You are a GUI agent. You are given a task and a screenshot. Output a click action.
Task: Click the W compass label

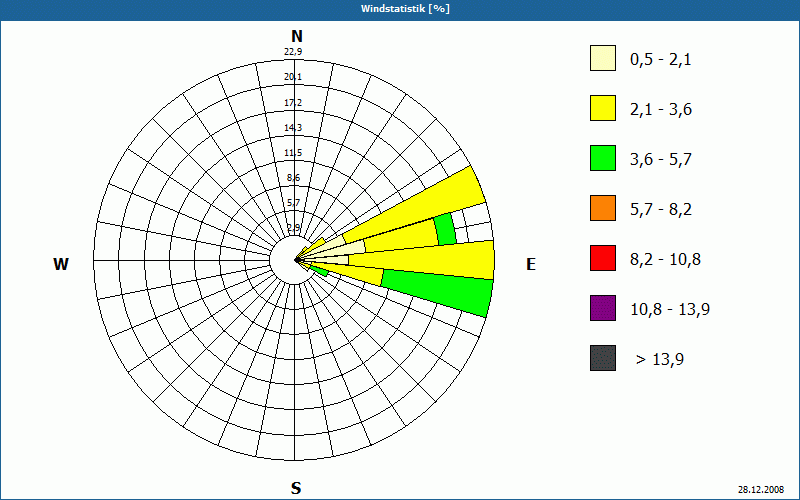point(61,264)
